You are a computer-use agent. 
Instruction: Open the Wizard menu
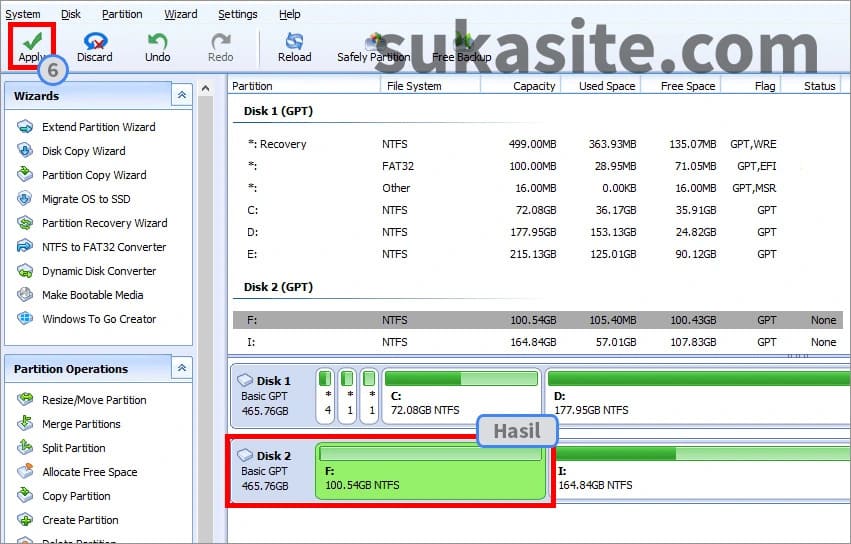coord(181,14)
